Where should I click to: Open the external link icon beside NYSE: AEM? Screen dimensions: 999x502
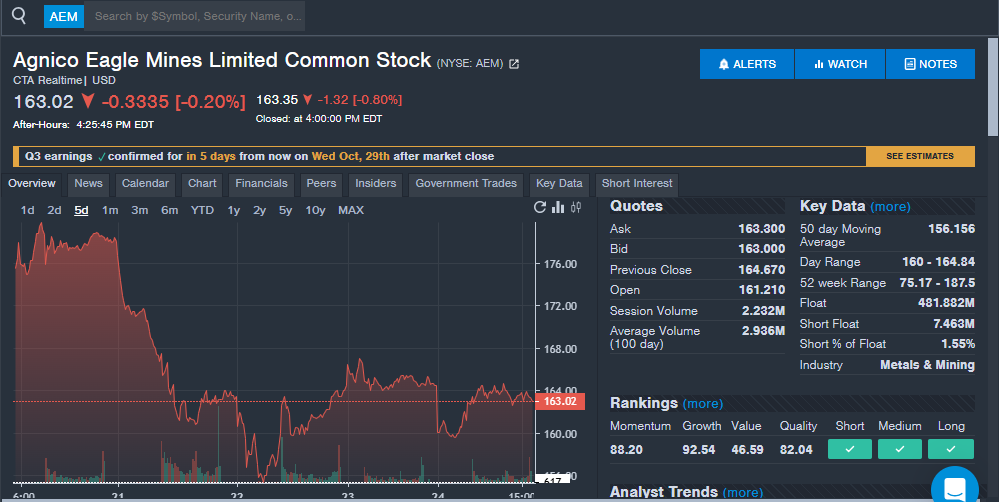point(514,64)
